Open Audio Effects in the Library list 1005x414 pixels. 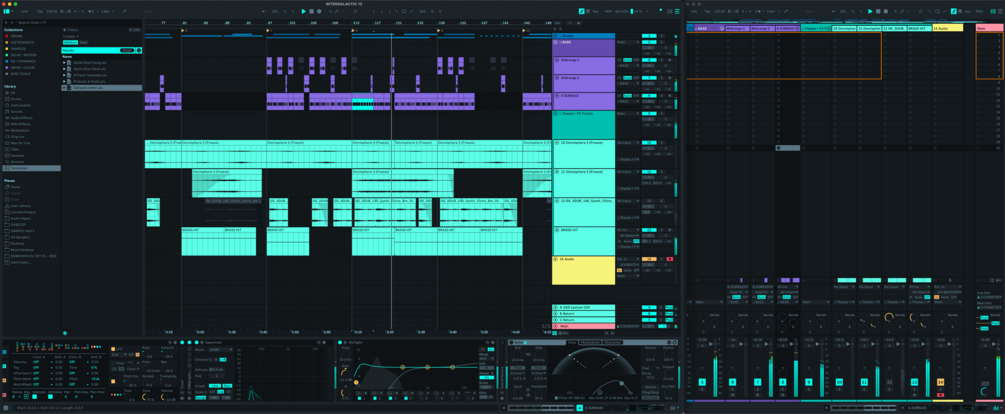tap(21, 118)
